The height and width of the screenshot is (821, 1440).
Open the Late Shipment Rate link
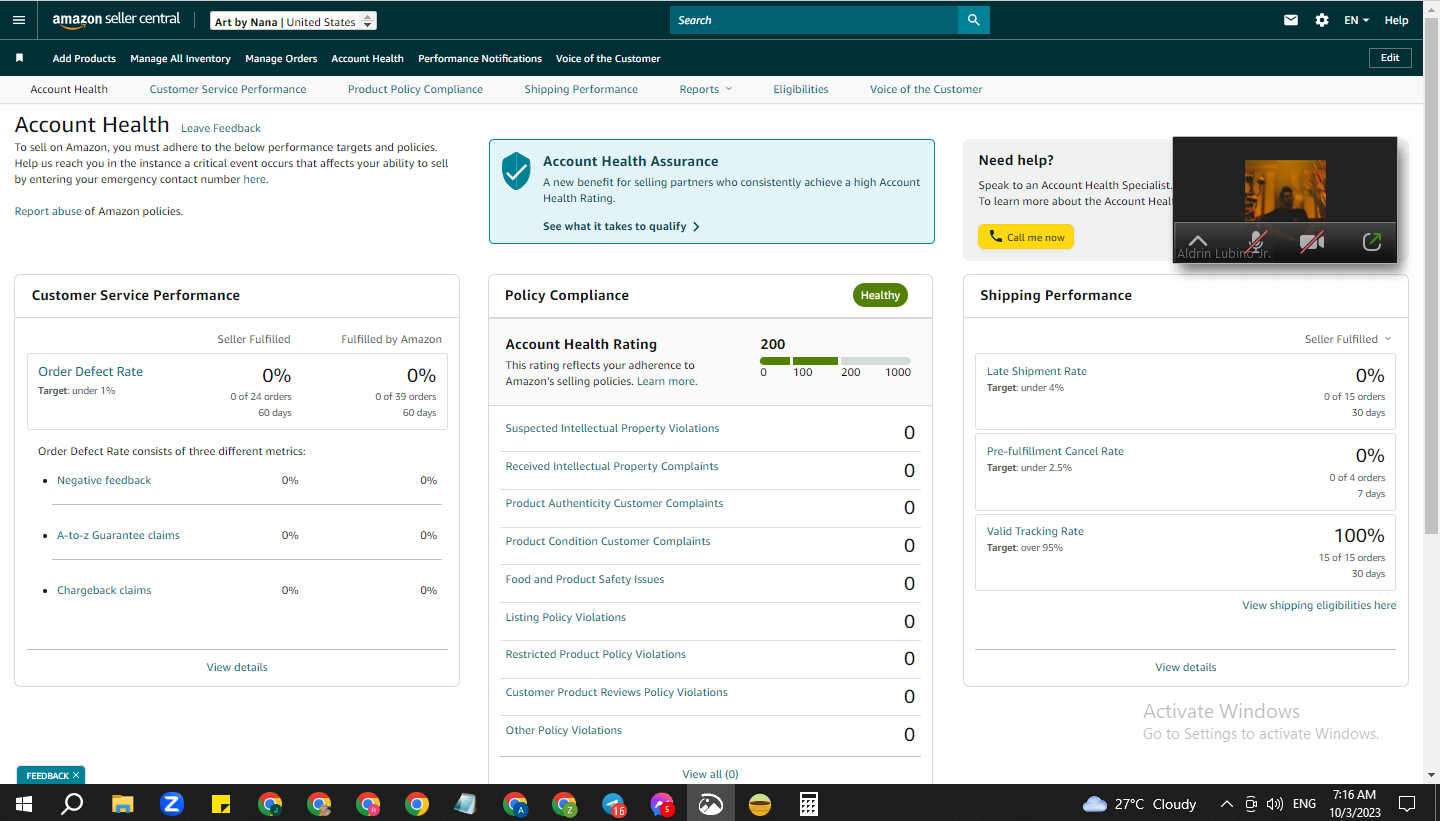tap(1036, 371)
